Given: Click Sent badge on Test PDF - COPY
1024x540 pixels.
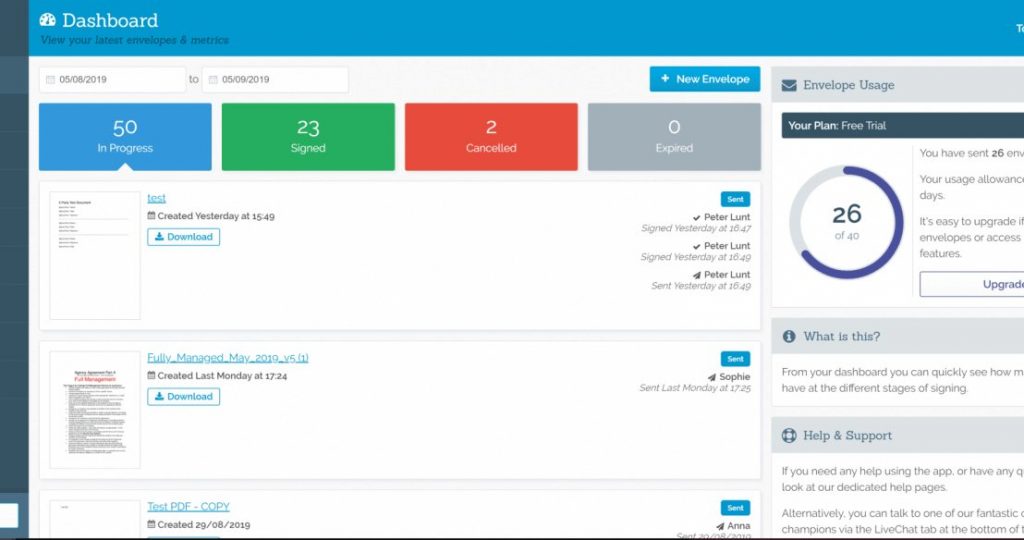Looking at the screenshot, I should pyautogui.click(x=735, y=508).
